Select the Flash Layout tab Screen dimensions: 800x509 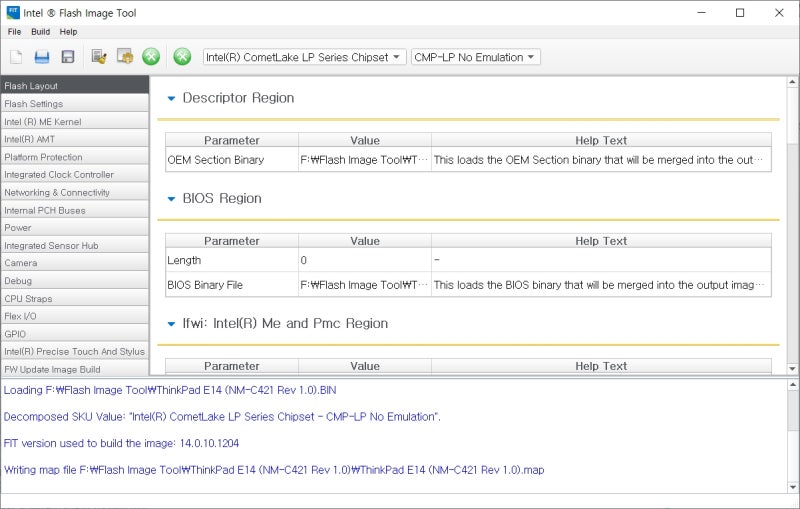(x=74, y=86)
